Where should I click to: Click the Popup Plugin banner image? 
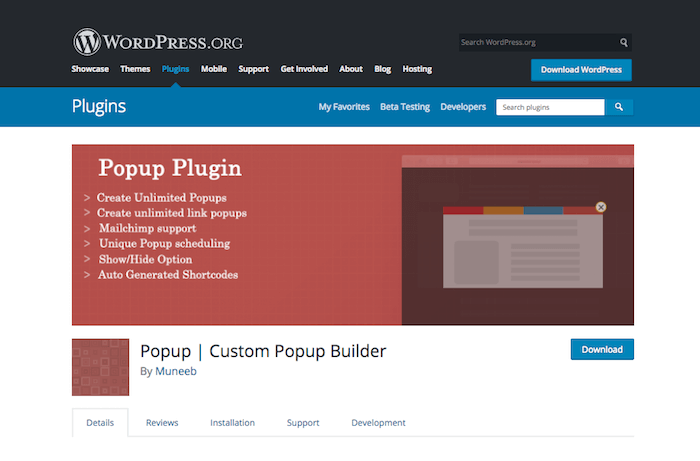(353, 235)
